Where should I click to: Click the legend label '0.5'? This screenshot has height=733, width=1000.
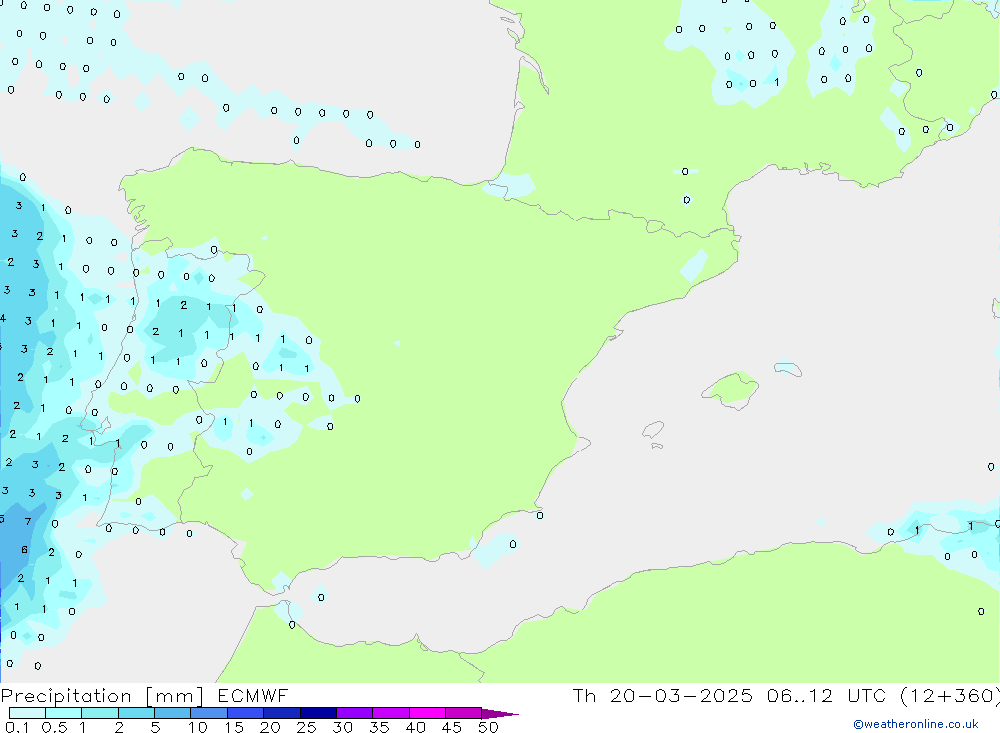click(x=54, y=727)
